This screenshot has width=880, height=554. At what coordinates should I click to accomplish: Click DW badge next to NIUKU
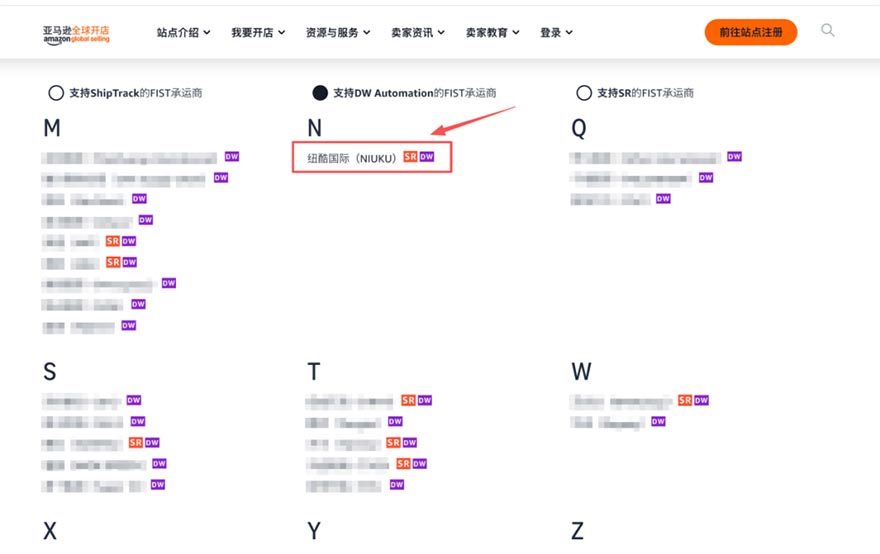coord(427,157)
